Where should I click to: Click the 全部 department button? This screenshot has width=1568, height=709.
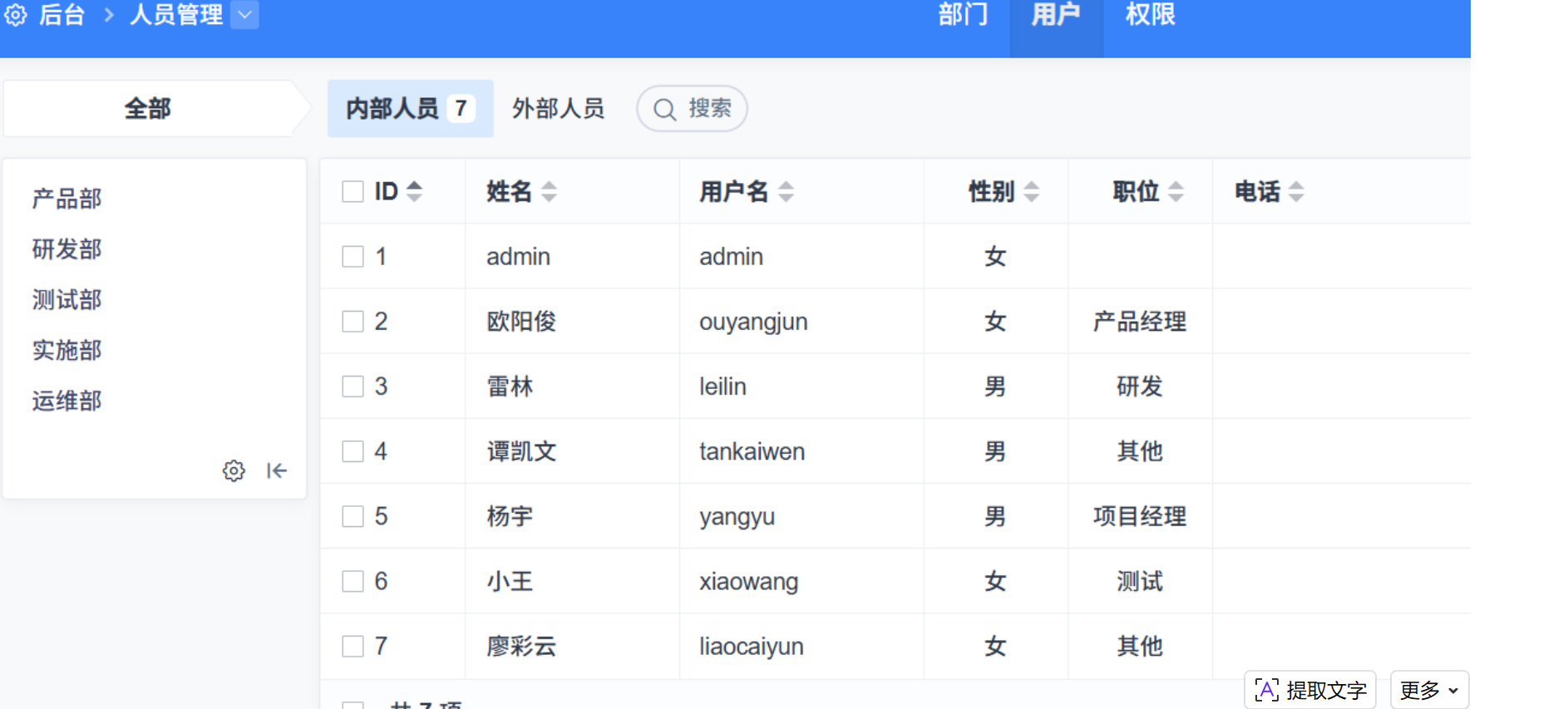click(148, 108)
